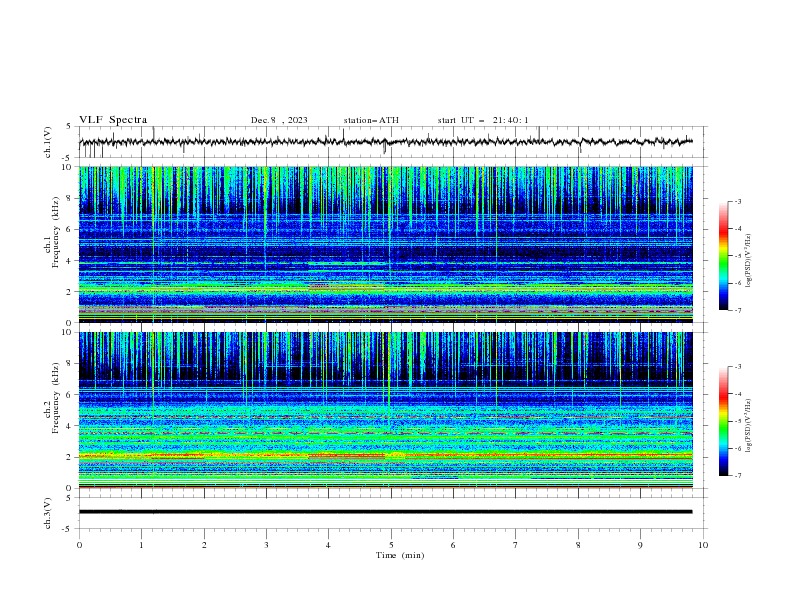Click the ch.3 flat black voltage trace
792x612 pixels.
click(385, 512)
